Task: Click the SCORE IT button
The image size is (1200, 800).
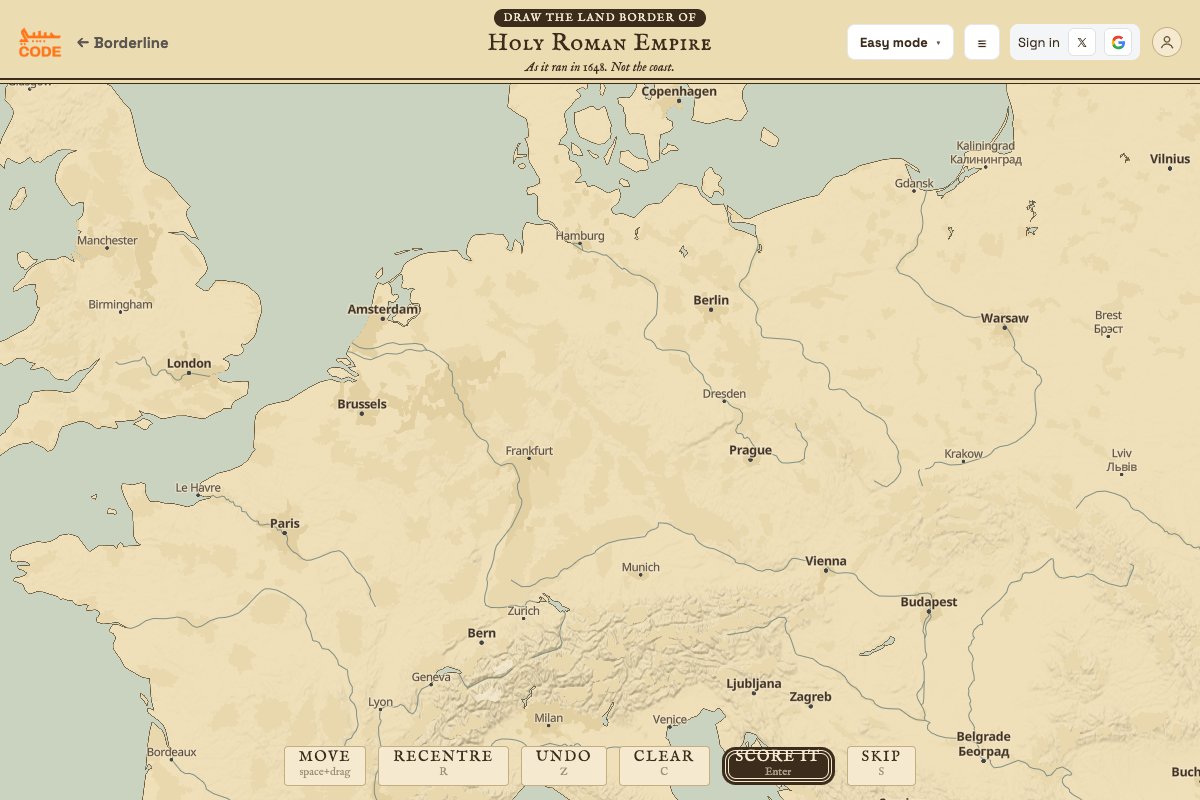Action: point(778,765)
